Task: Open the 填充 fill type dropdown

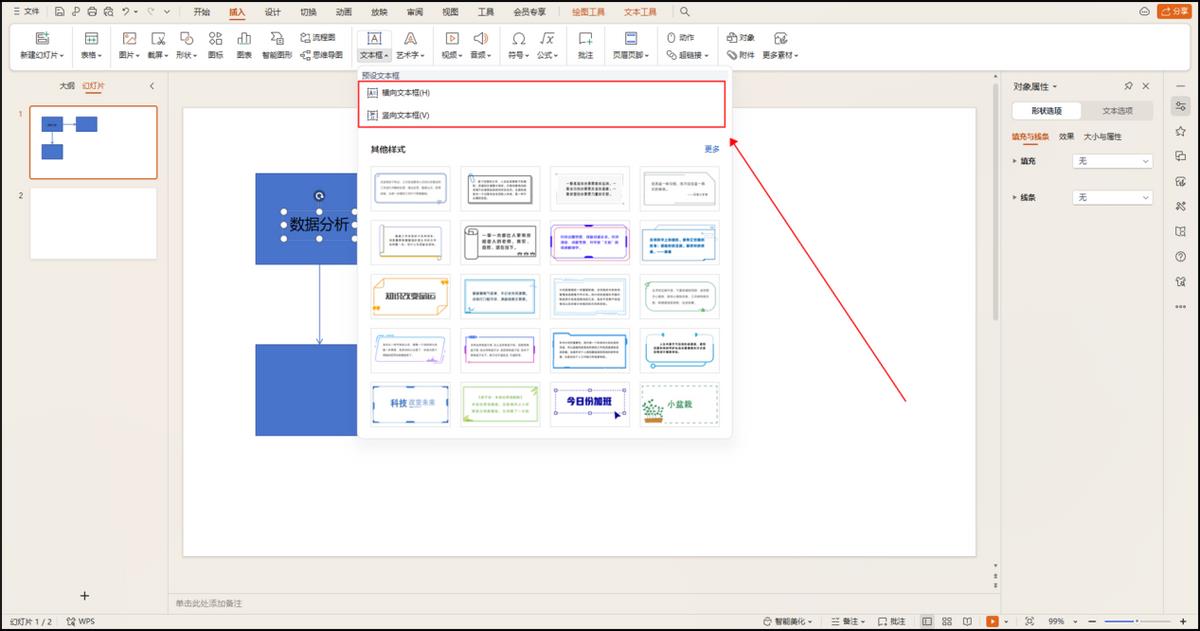Action: pos(1112,161)
